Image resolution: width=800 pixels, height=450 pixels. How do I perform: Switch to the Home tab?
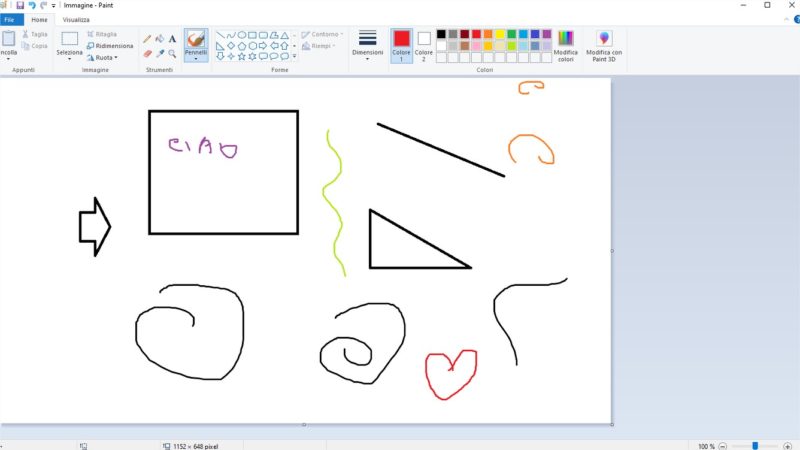(x=39, y=20)
